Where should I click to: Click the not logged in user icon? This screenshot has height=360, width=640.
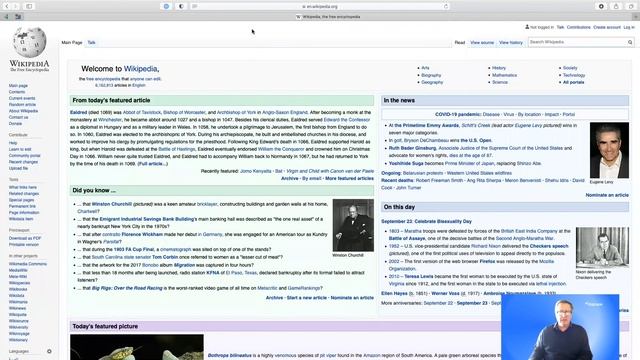pyautogui.click(x=527, y=27)
